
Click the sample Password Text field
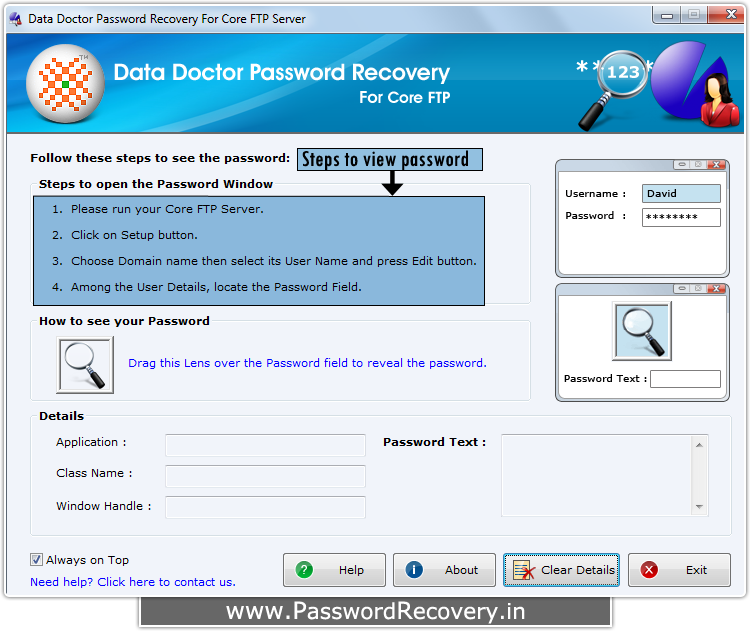coord(685,378)
